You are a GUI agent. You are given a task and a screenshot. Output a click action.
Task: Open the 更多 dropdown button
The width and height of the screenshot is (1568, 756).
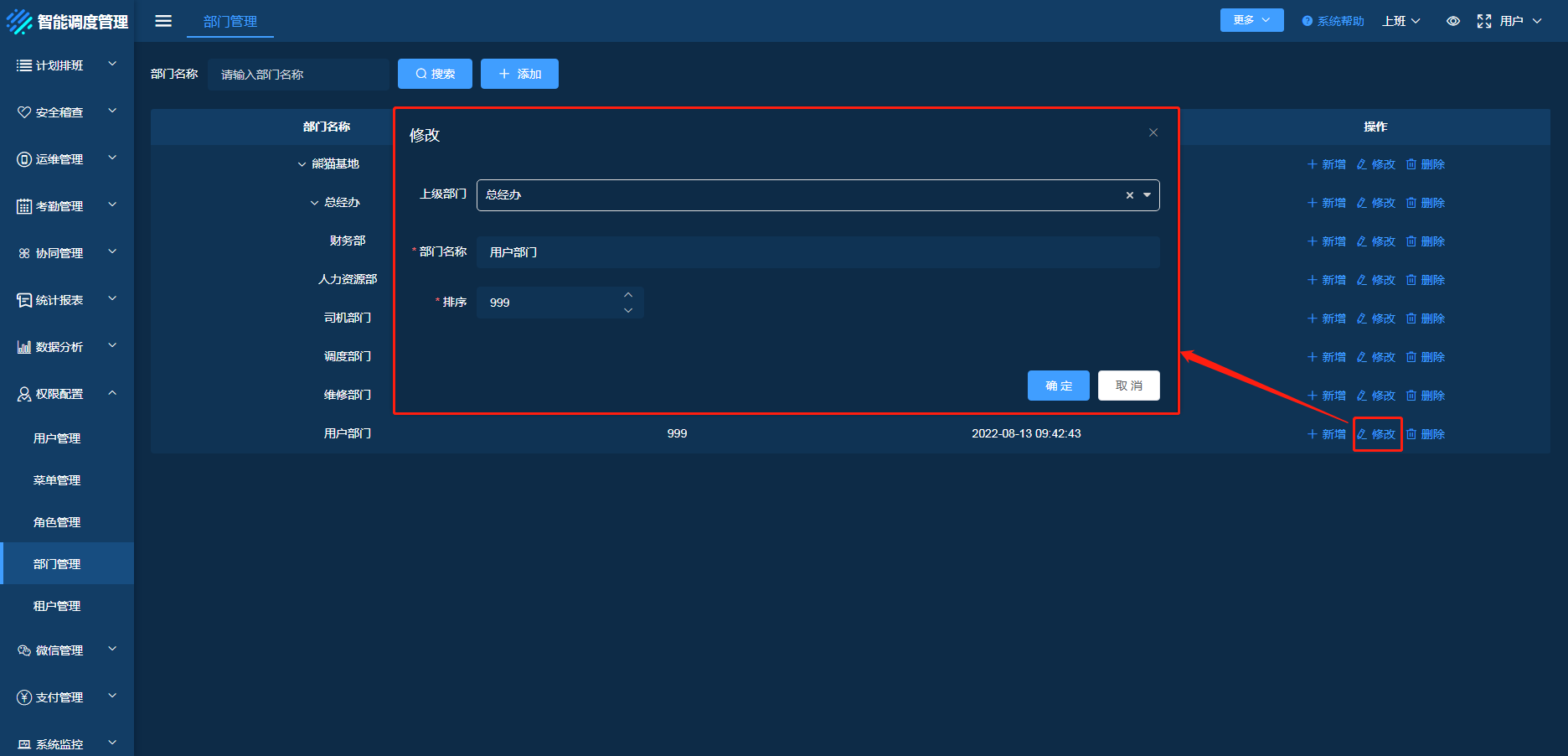tap(1251, 20)
